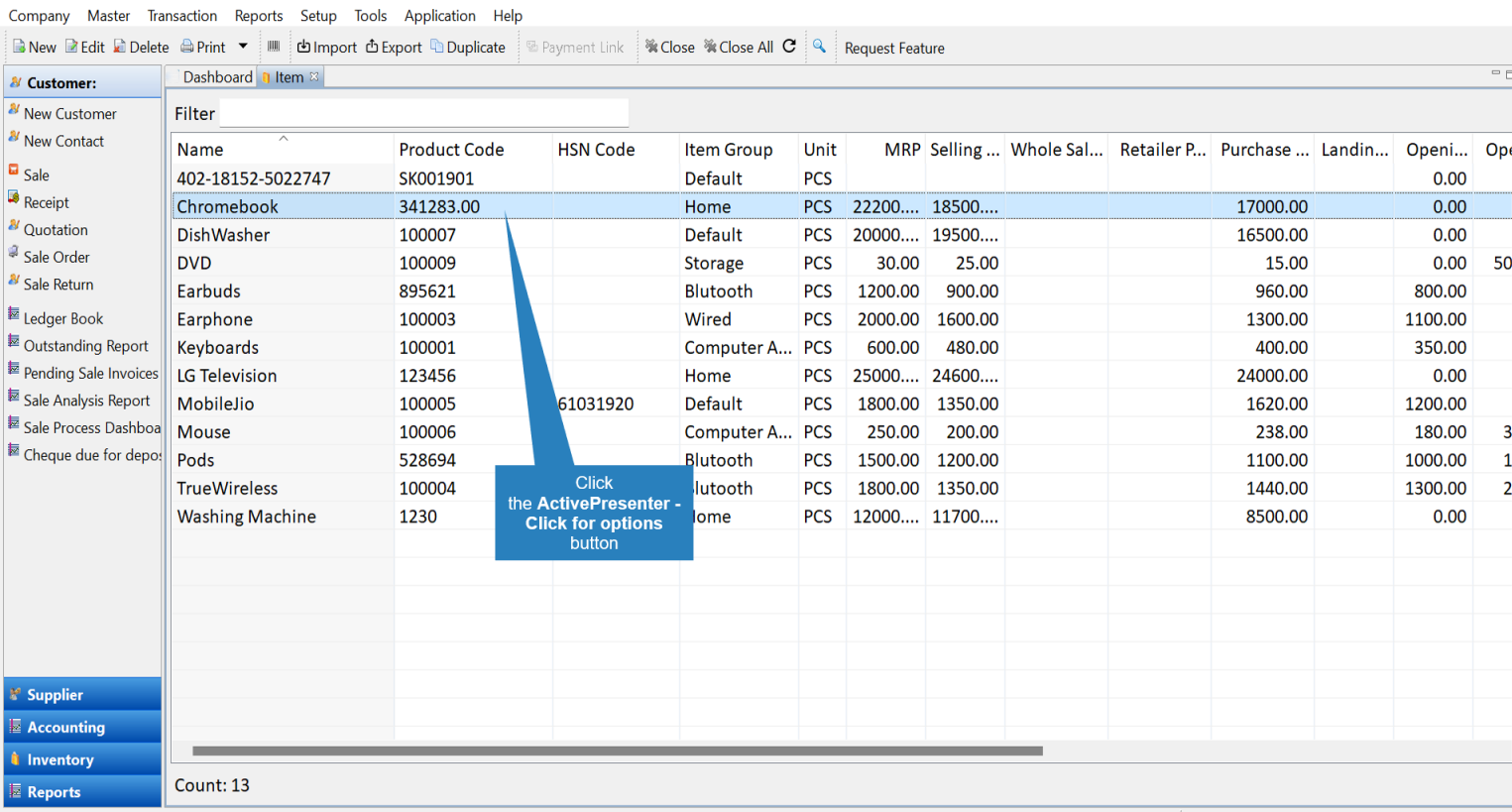Sort the table by the Name column header
Screen dimensions: 1512x812
(x=283, y=149)
